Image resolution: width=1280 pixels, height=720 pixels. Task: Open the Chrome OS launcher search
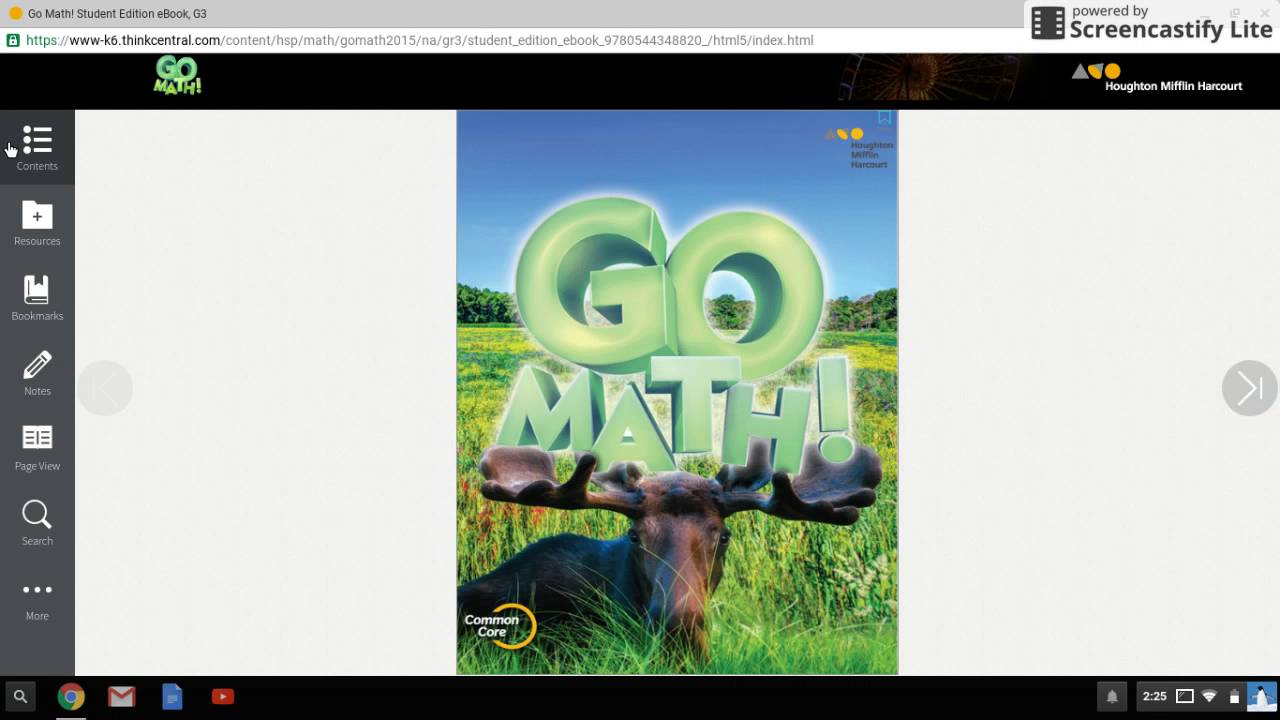[20, 697]
